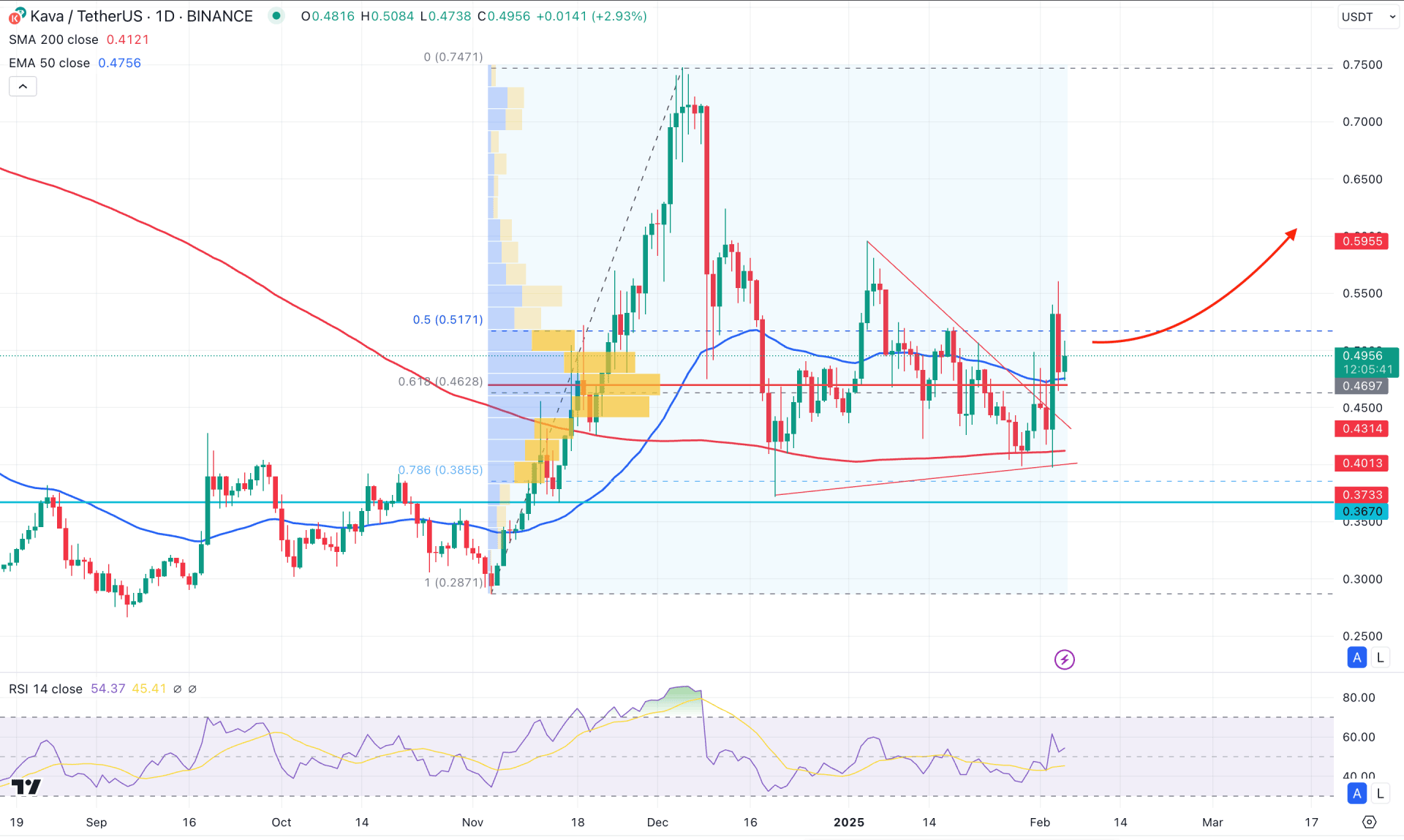Screen dimensions: 1404x840
Task: Open the lightning bolt event marker
Action: (x=1064, y=659)
